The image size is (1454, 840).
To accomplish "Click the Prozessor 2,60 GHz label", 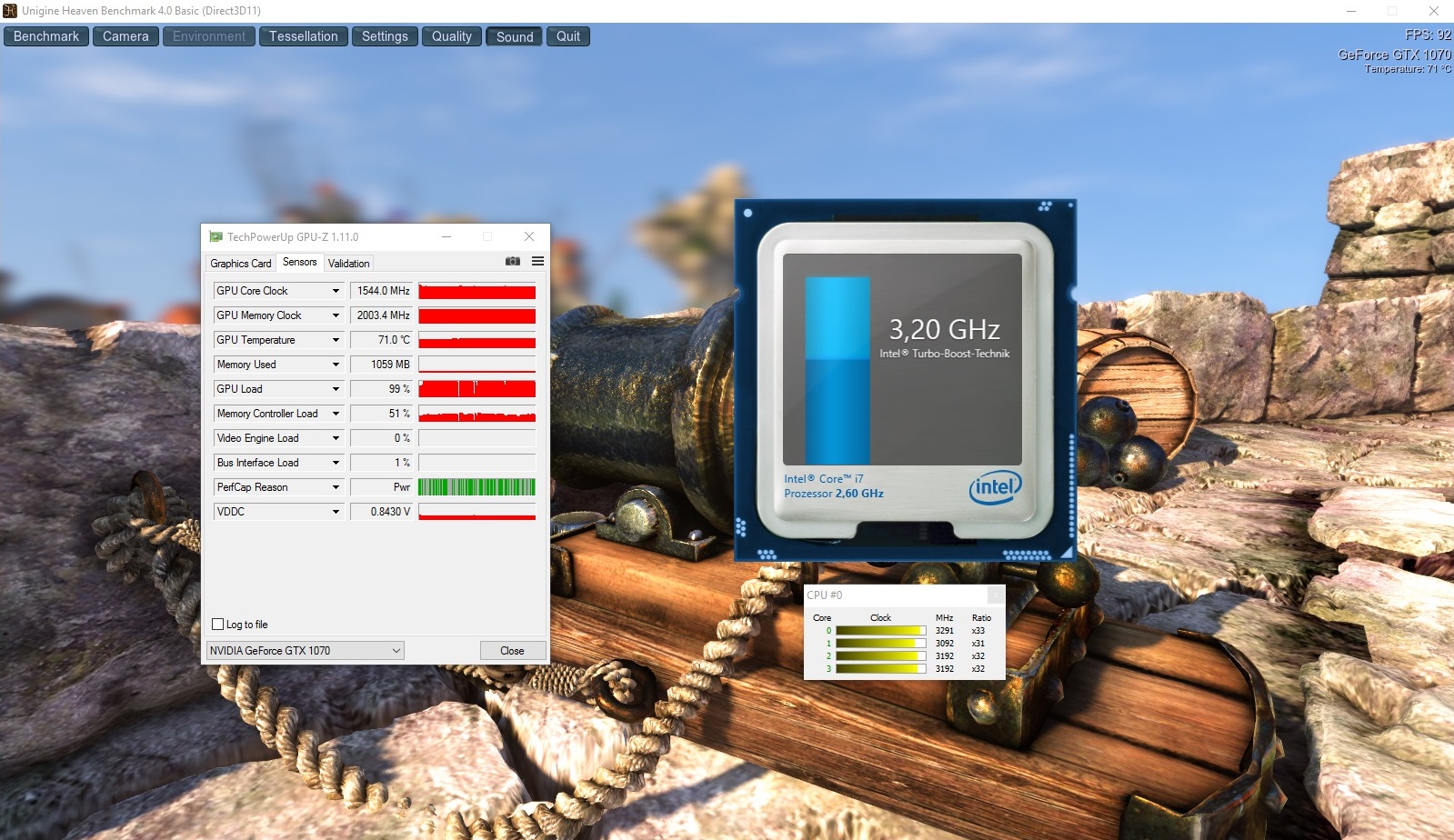I will click(834, 494).
